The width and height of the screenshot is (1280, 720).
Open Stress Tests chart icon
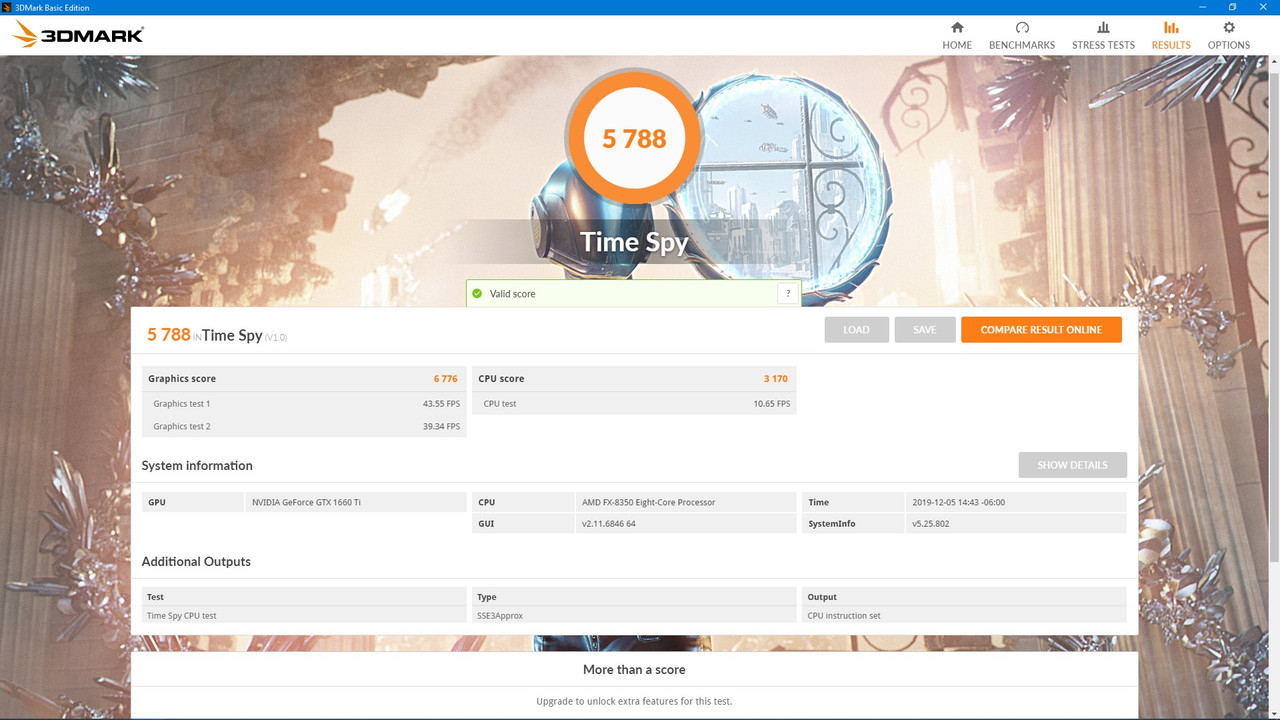1103,28
